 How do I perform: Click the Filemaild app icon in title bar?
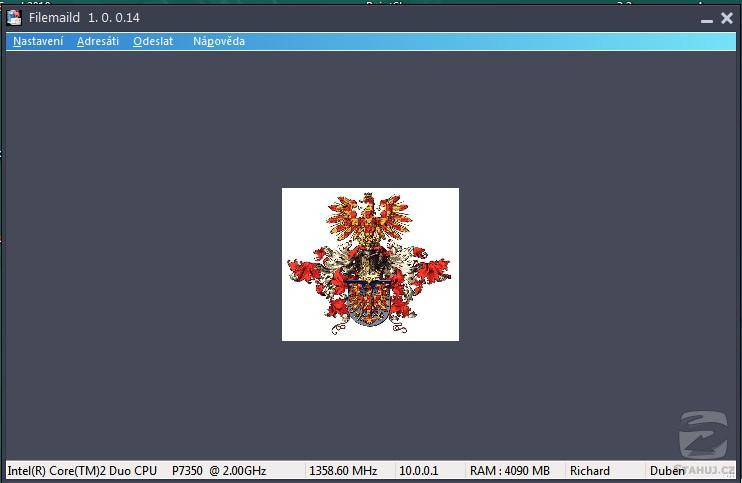[x=14, y=18]
